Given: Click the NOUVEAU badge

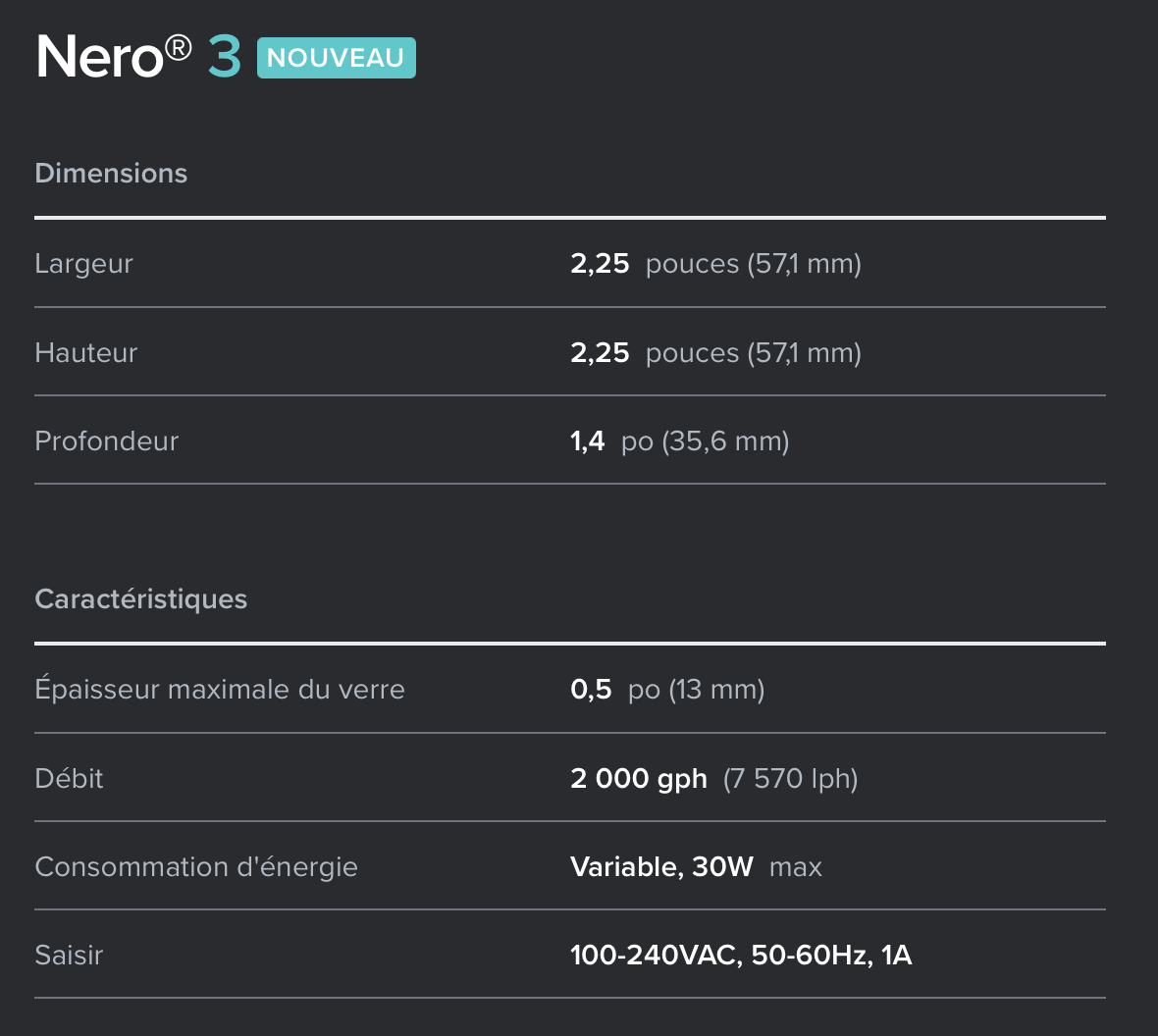Looking at the screenshot, I should pyautogui.click(x=336, y=58).
